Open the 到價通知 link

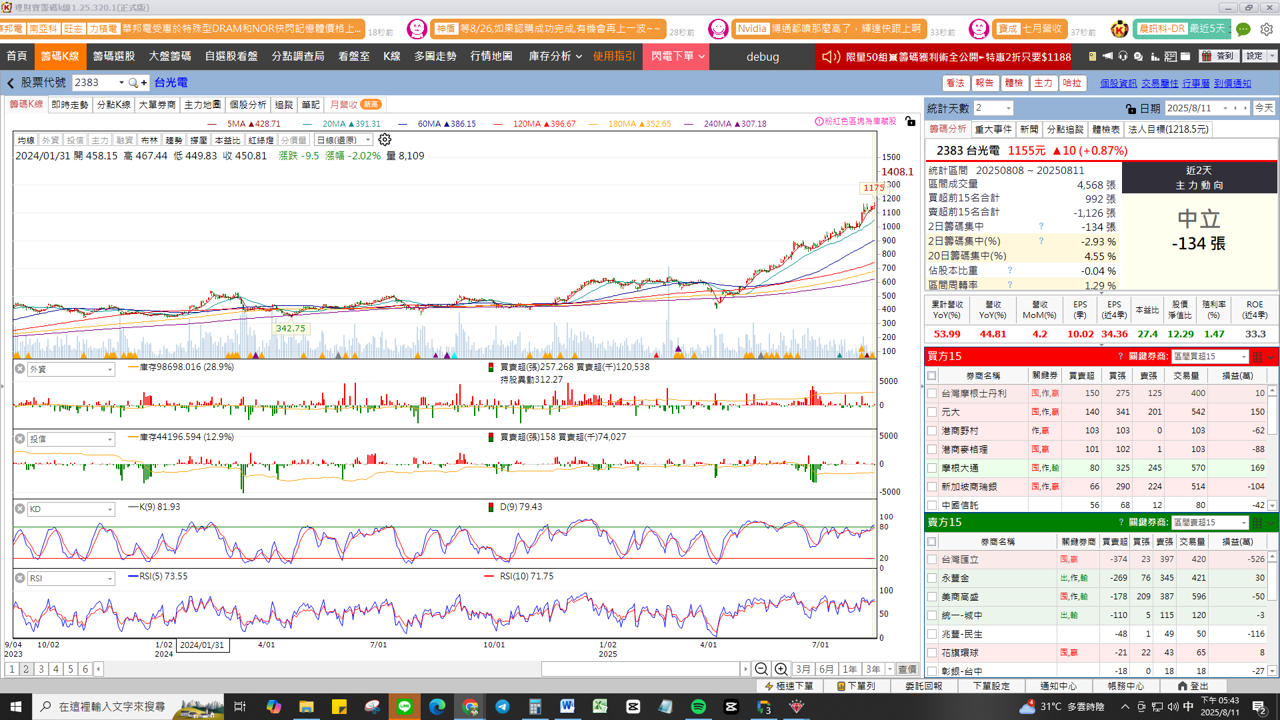1232,83
